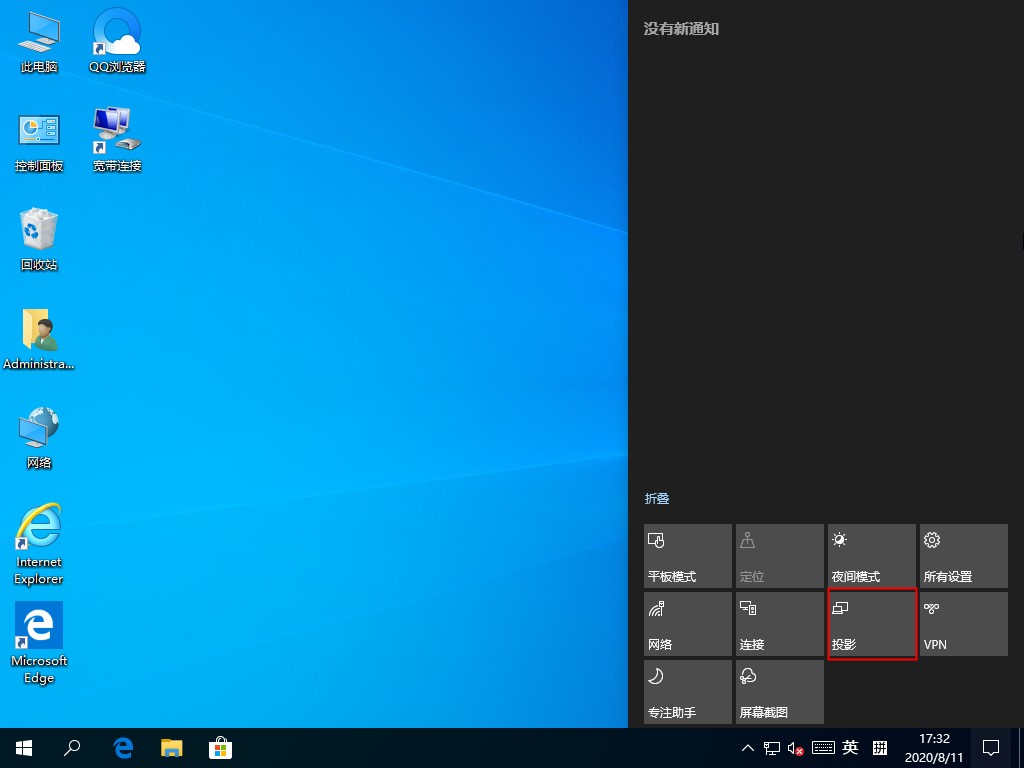
Task: Open the touch keyboard input indicator
Action: [x=823, y=747]
